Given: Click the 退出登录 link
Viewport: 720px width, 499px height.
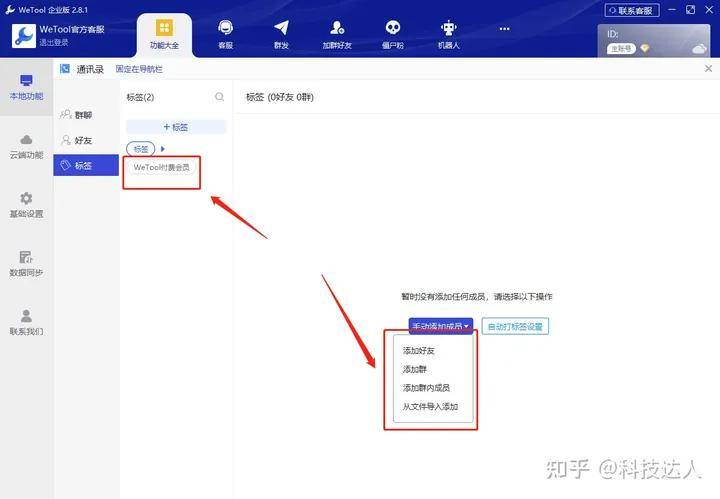Looking at the screenshot, I should pyautogui.click(x=54, y=42).
